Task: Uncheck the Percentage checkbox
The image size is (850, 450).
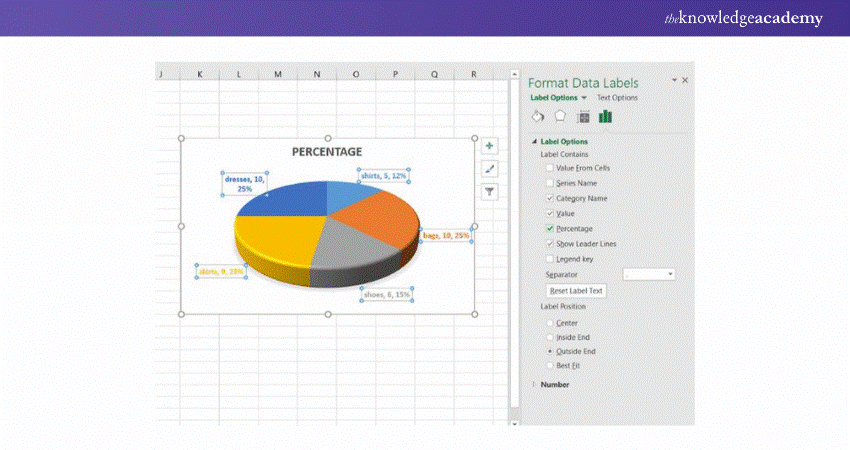Action: [x=550, y=229]
